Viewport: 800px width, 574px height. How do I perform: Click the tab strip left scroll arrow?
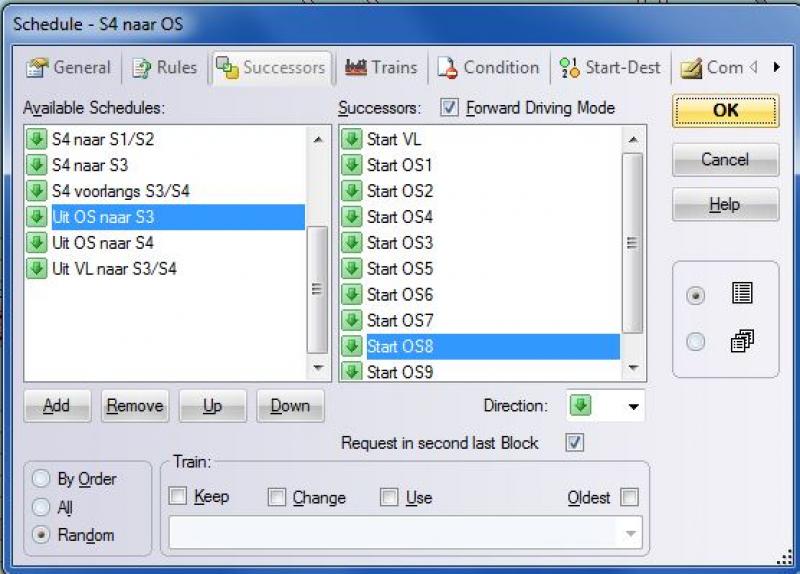[x=754, y=67]
